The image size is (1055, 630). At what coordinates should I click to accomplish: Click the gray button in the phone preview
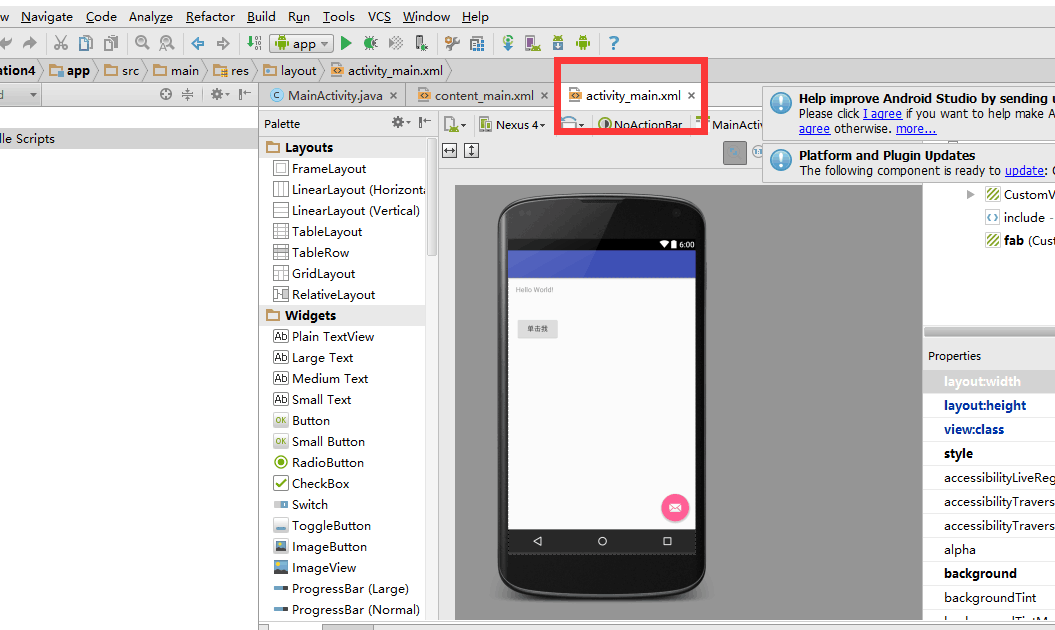click(x=538, y=329)
